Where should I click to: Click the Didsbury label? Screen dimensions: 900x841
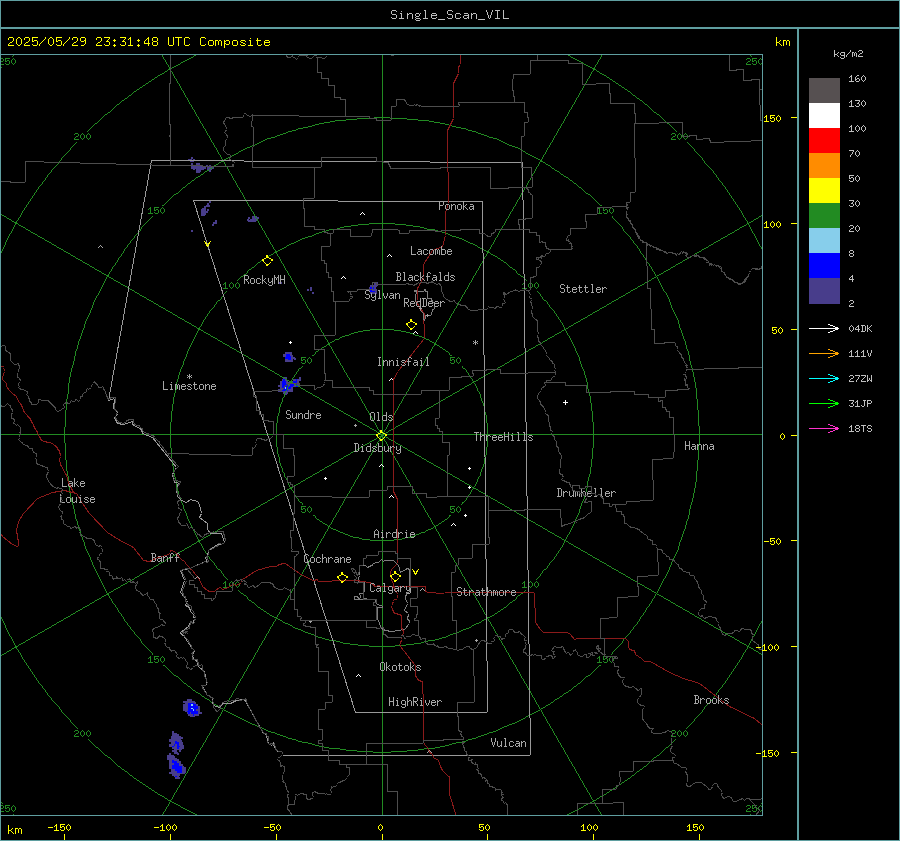coord(377,448)
